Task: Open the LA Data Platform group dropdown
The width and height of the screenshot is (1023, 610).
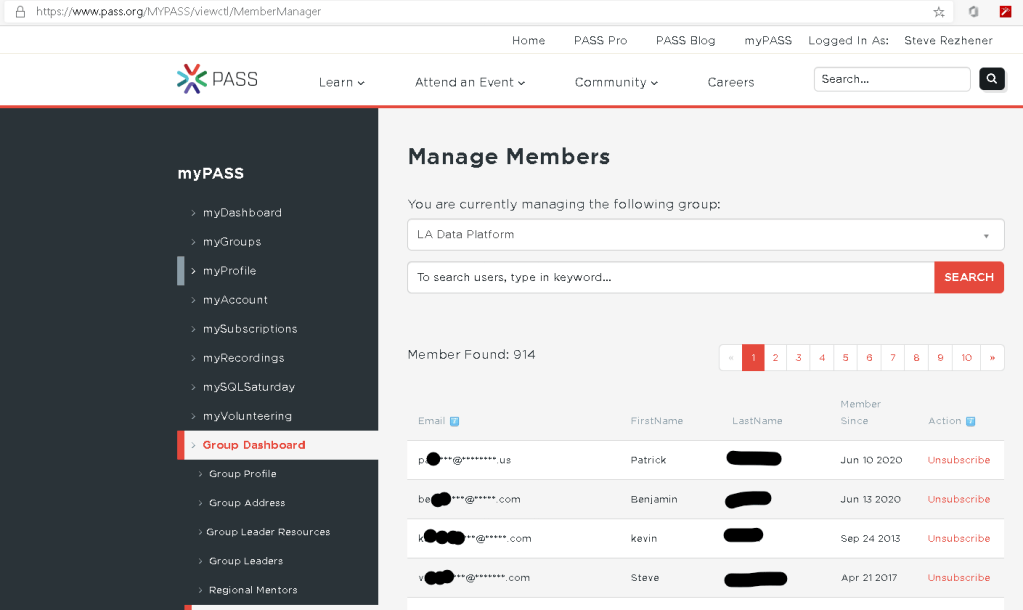Action: 705,235
